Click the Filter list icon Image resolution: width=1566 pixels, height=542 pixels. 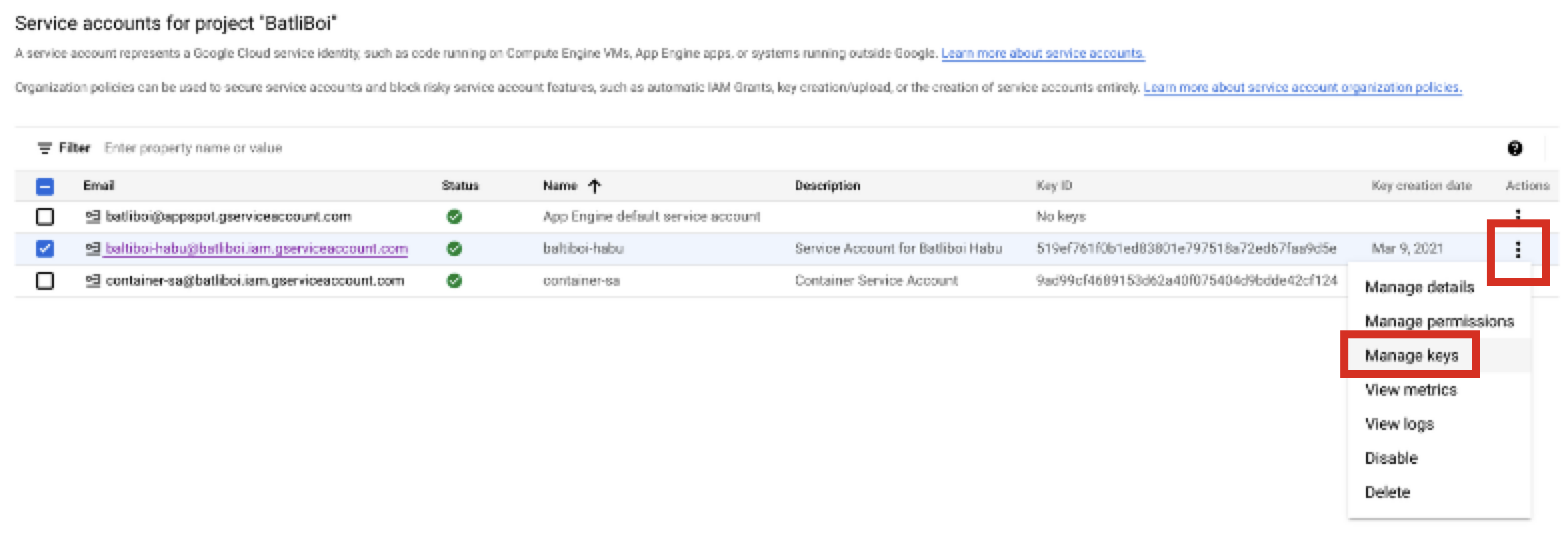tap(45, 148)
